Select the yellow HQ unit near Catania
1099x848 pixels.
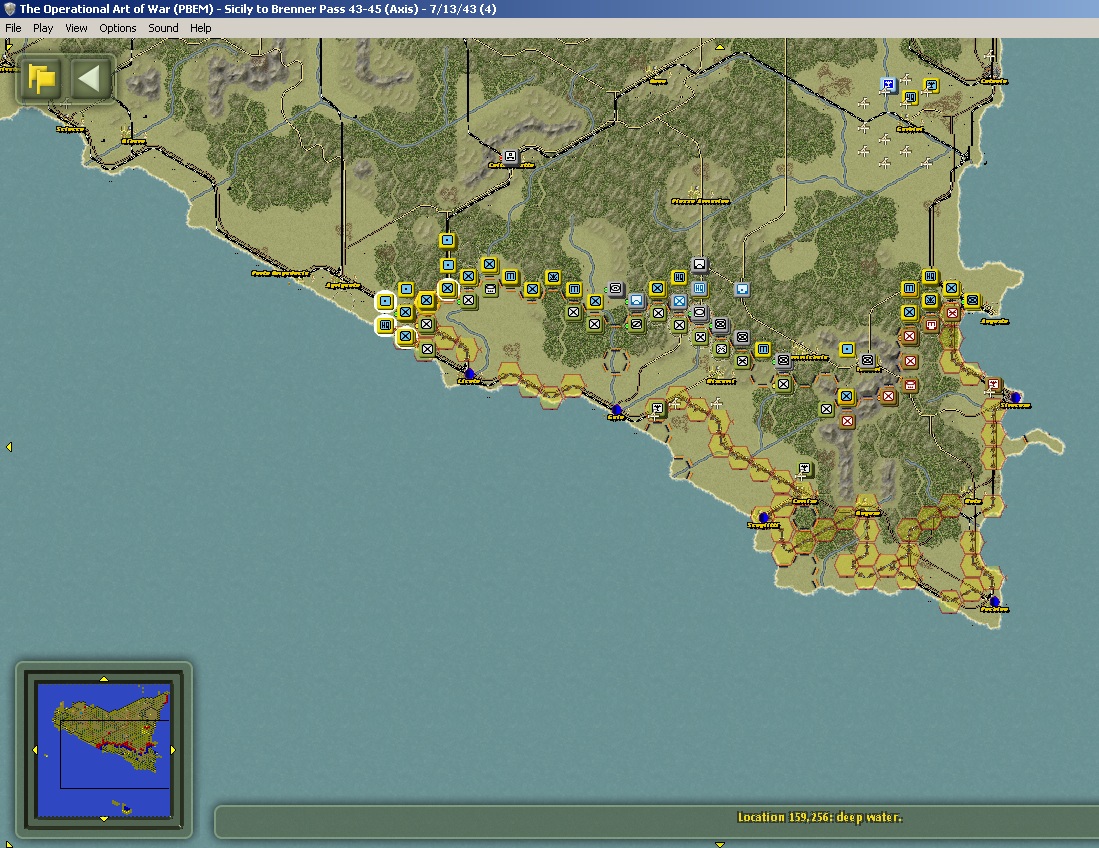point(910,97)
